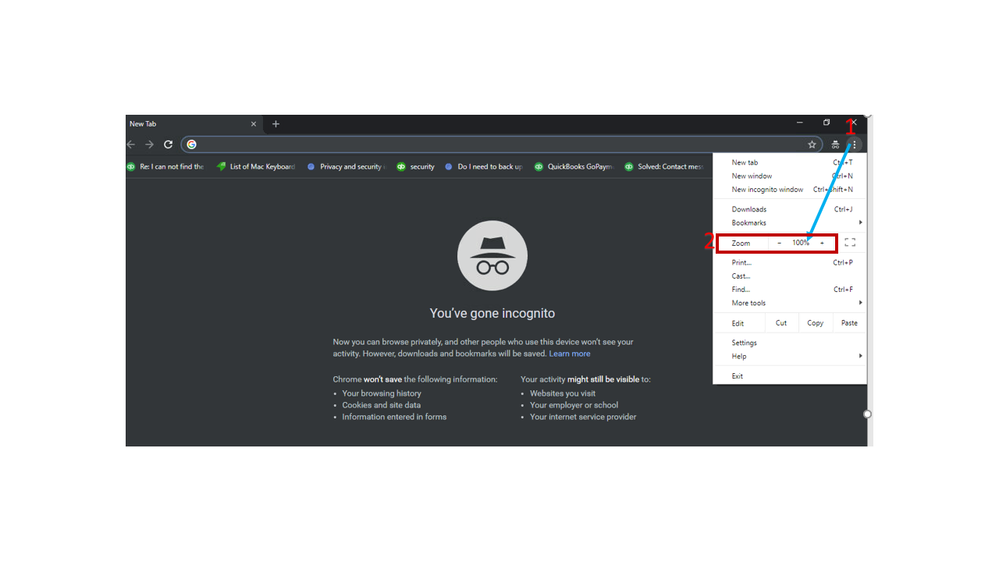
Task: Click the Google icon in the address bar
Action: click(192, 145)
